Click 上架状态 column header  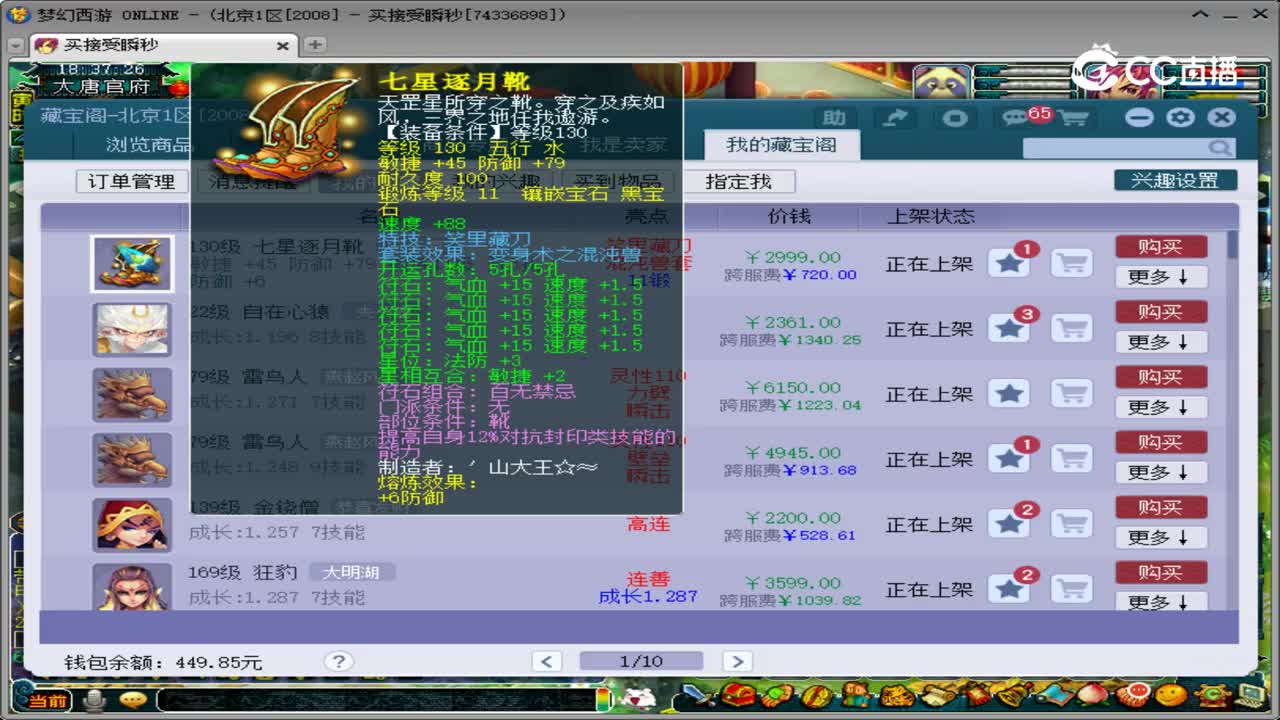pyautogui.click(x=931, y=216)
